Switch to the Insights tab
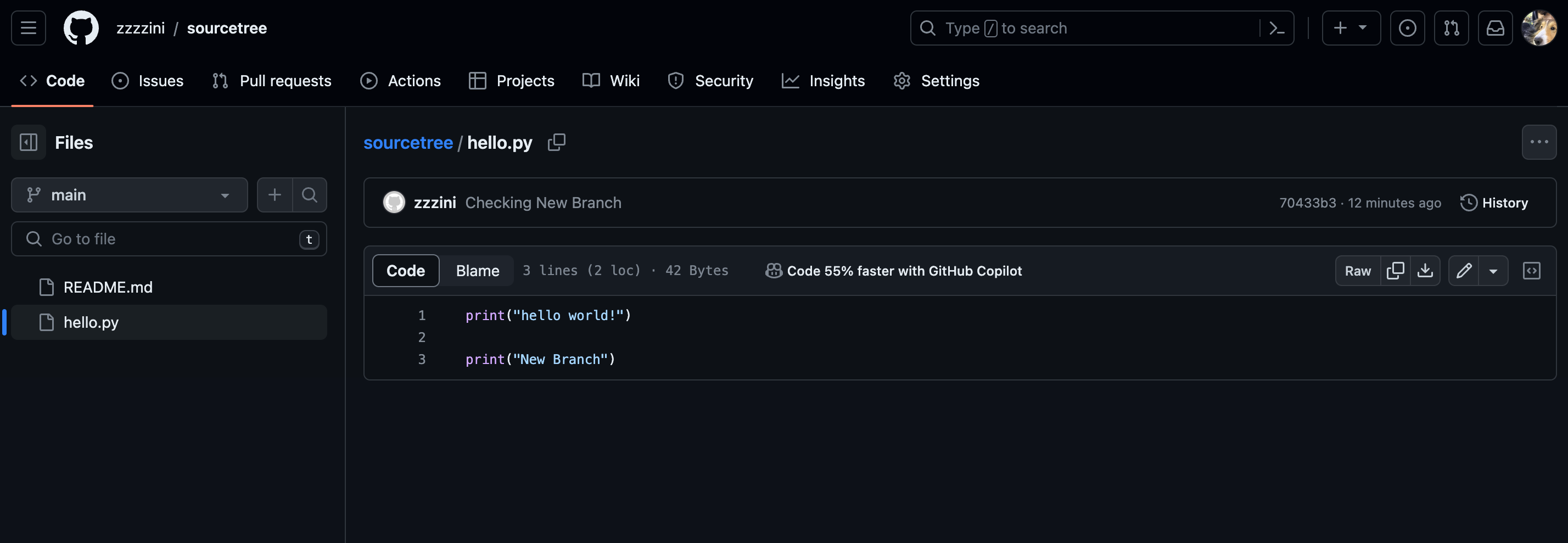The image size is (1568, 543). click(x=823, y=80)
